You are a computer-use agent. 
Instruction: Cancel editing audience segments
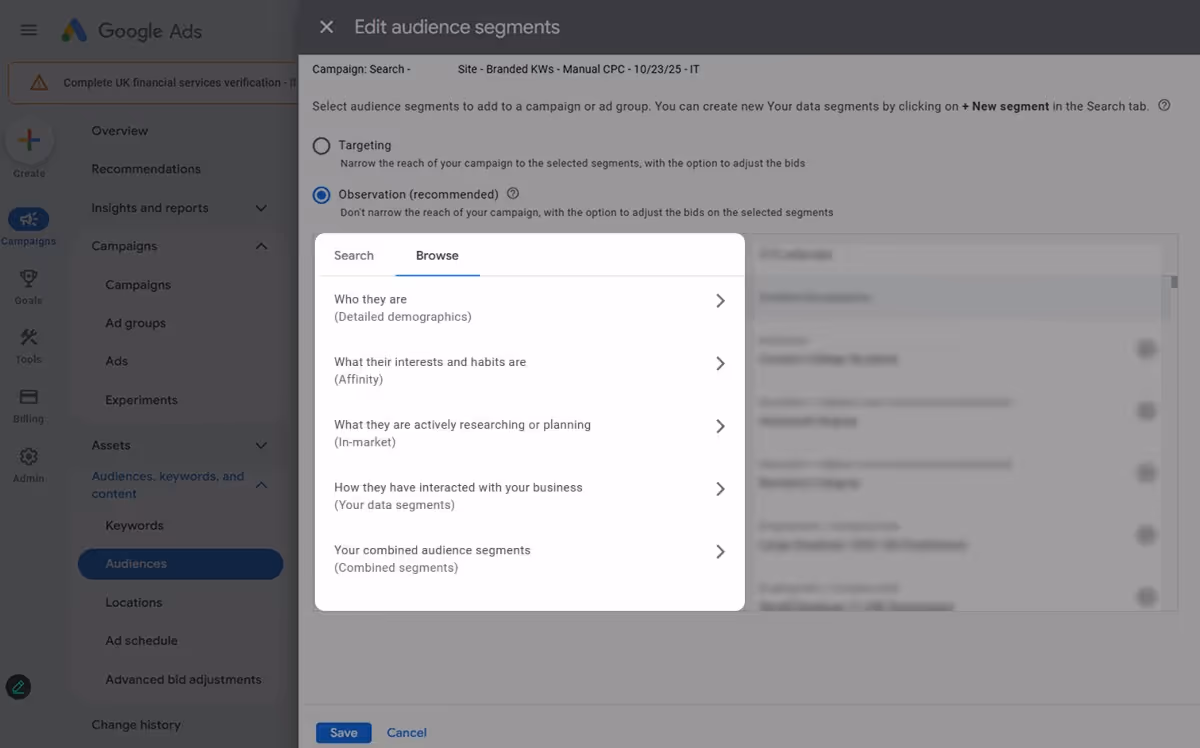pyautogui.click(x=406, y=732)
